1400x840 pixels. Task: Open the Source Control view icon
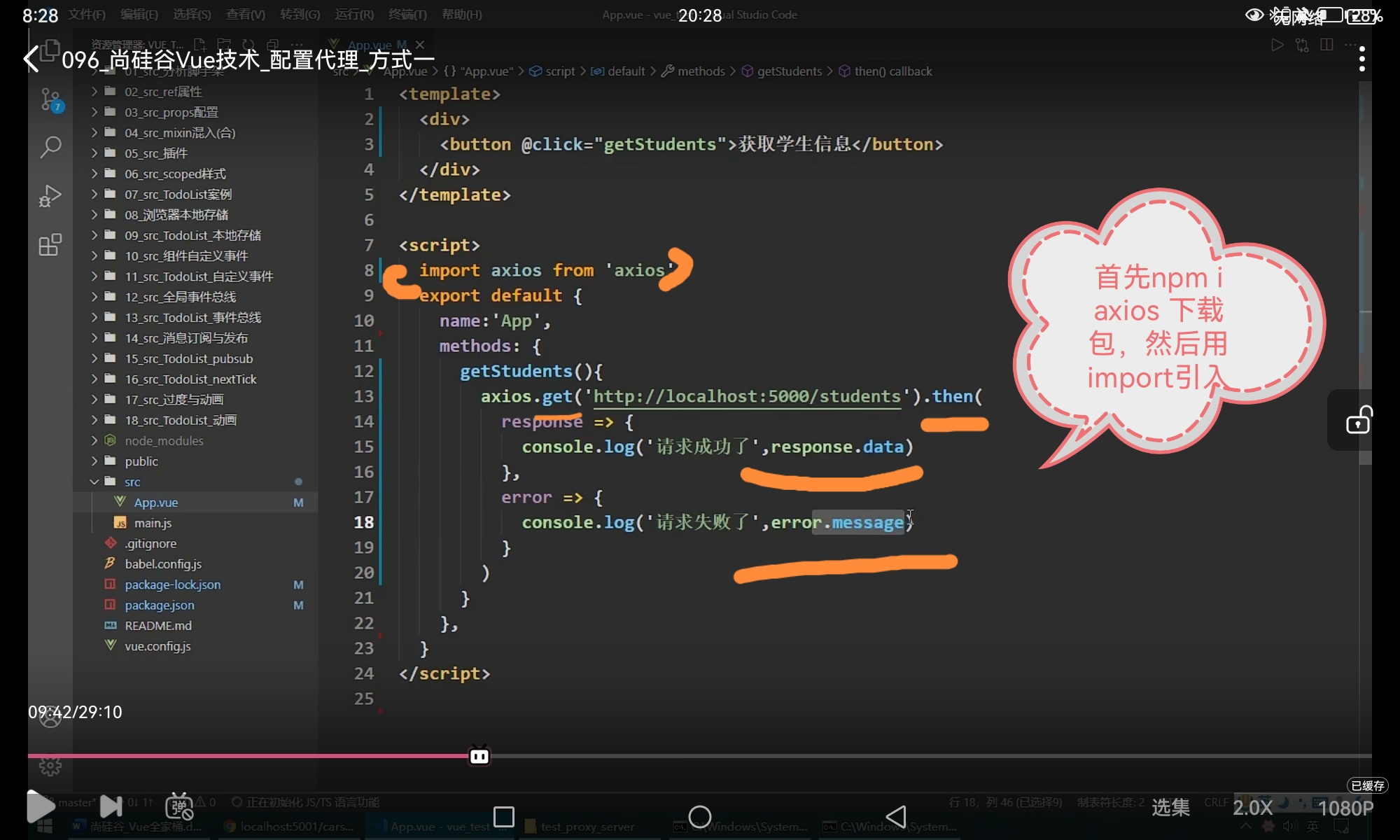click(x=50, y=100)
